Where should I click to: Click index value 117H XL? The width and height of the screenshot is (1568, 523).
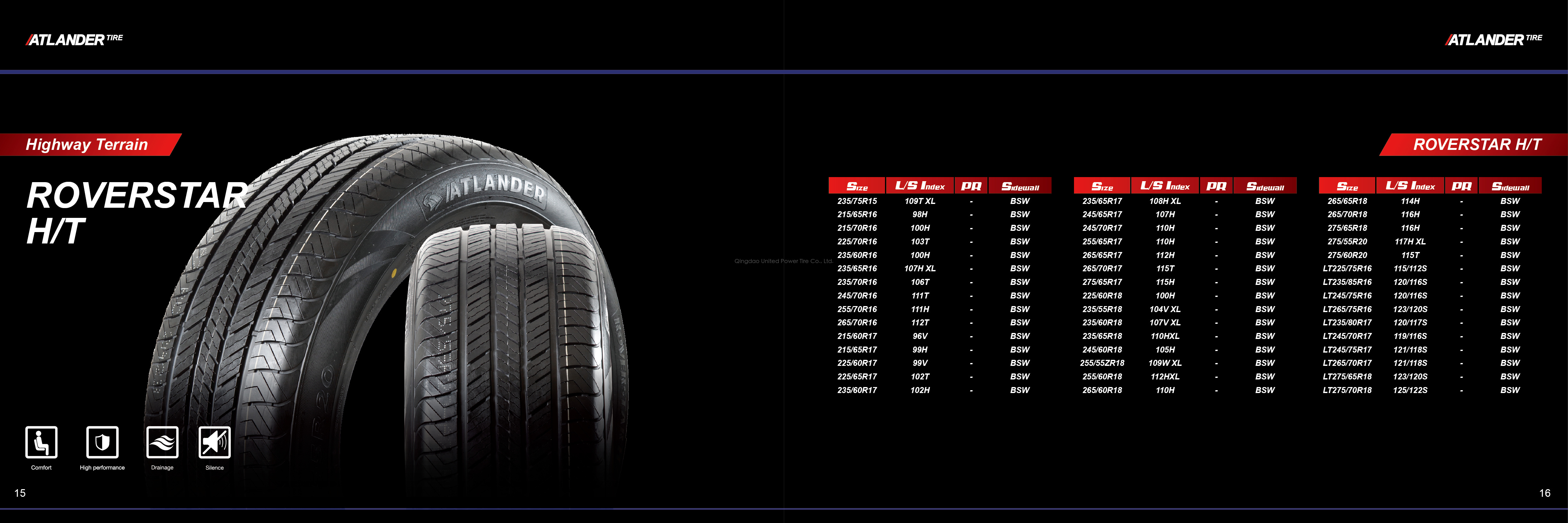[1410, 242]
